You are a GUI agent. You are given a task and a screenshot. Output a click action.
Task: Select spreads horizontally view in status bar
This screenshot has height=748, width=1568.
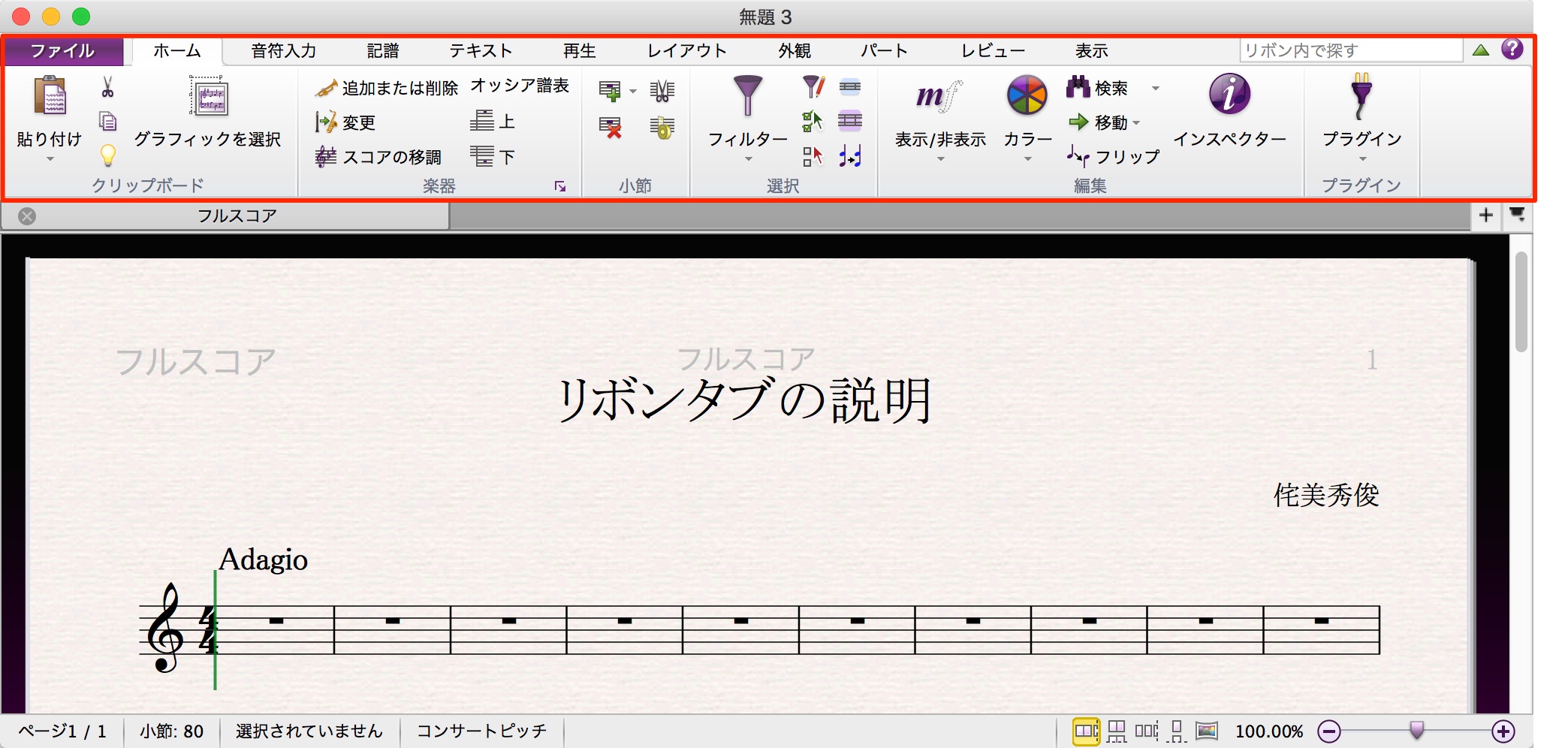1086,731
